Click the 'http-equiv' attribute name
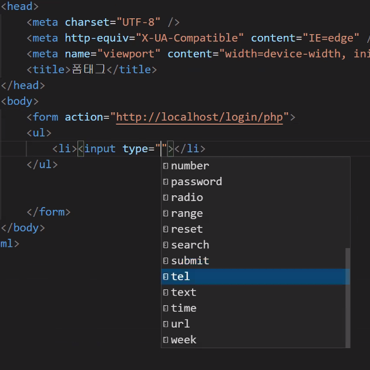Screen dimensions: 370x370 (x=97, y=38)
